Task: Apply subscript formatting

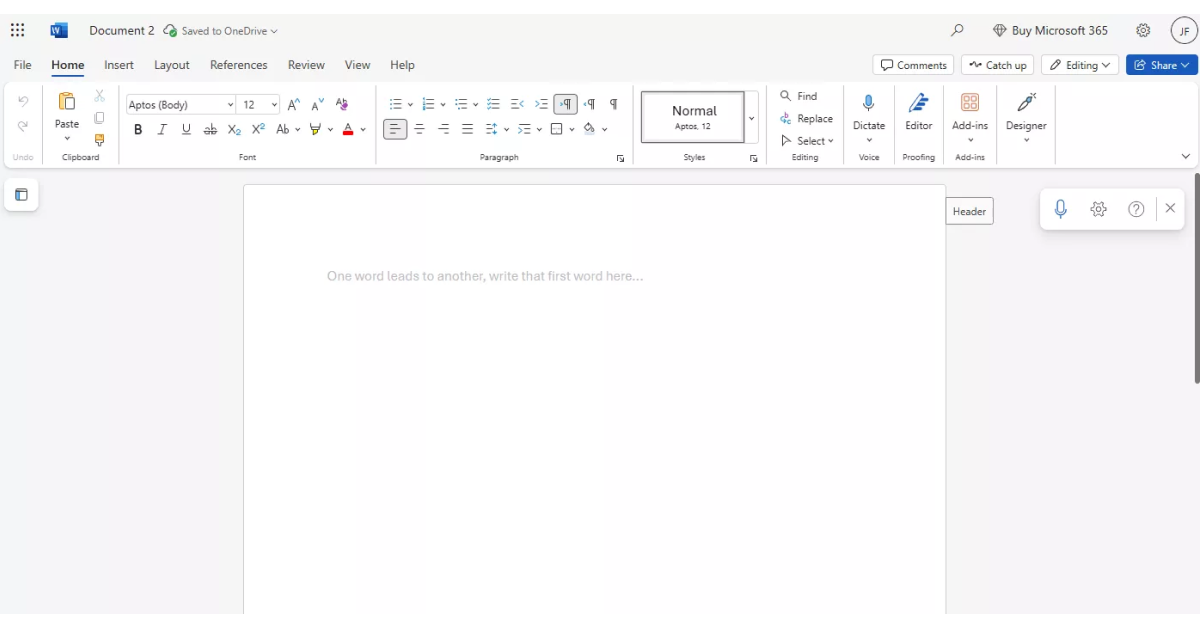Action: point(234,128)
